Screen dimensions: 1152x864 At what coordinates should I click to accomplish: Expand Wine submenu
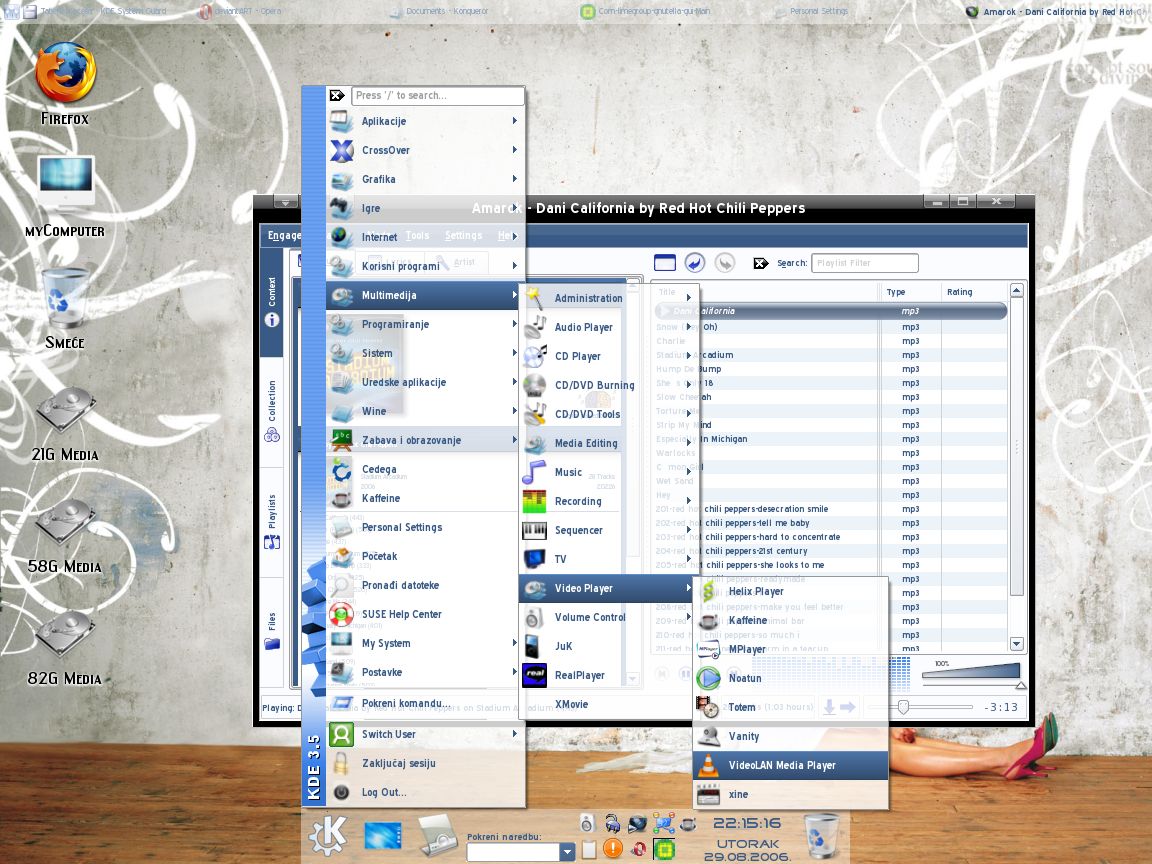click(x=425, y=411)
